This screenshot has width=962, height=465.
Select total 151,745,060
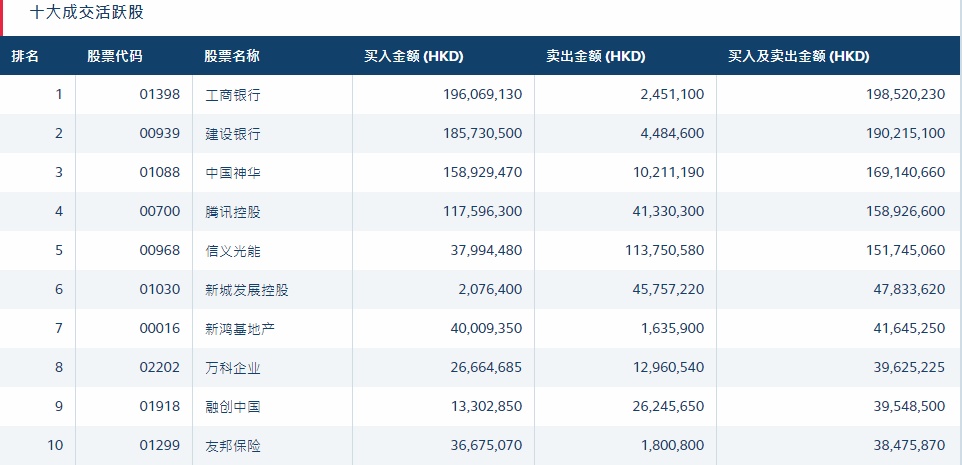tap(905, 250)
